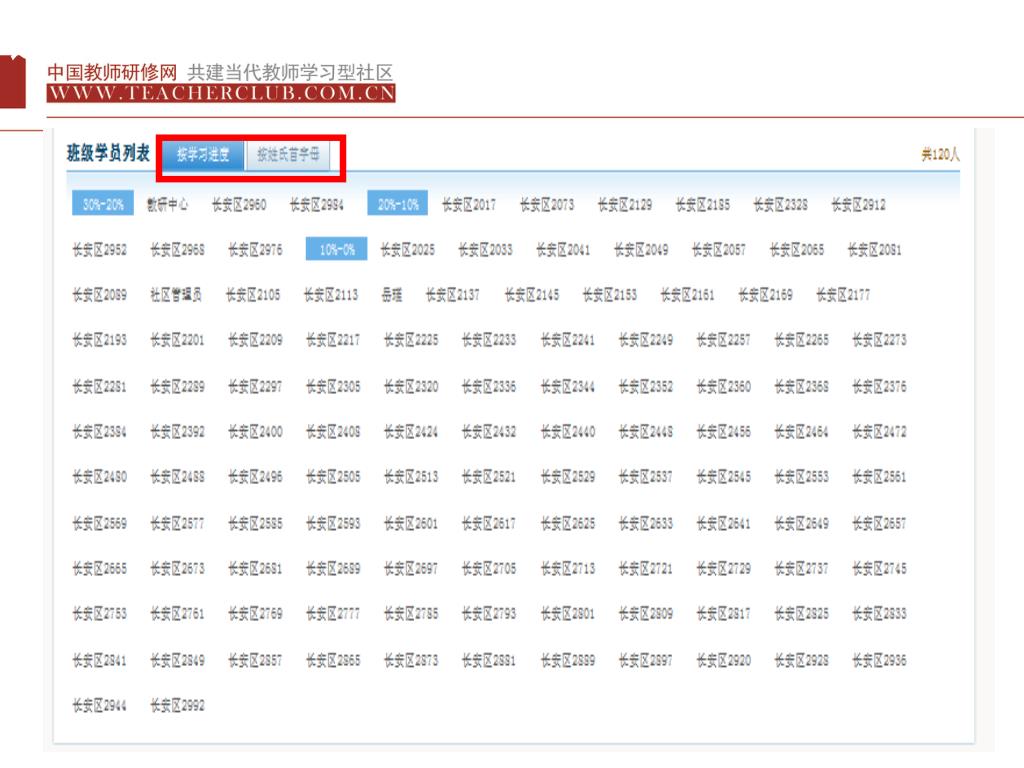
Task: Open student 长安区2065
Action: click(x=797, y=249)
